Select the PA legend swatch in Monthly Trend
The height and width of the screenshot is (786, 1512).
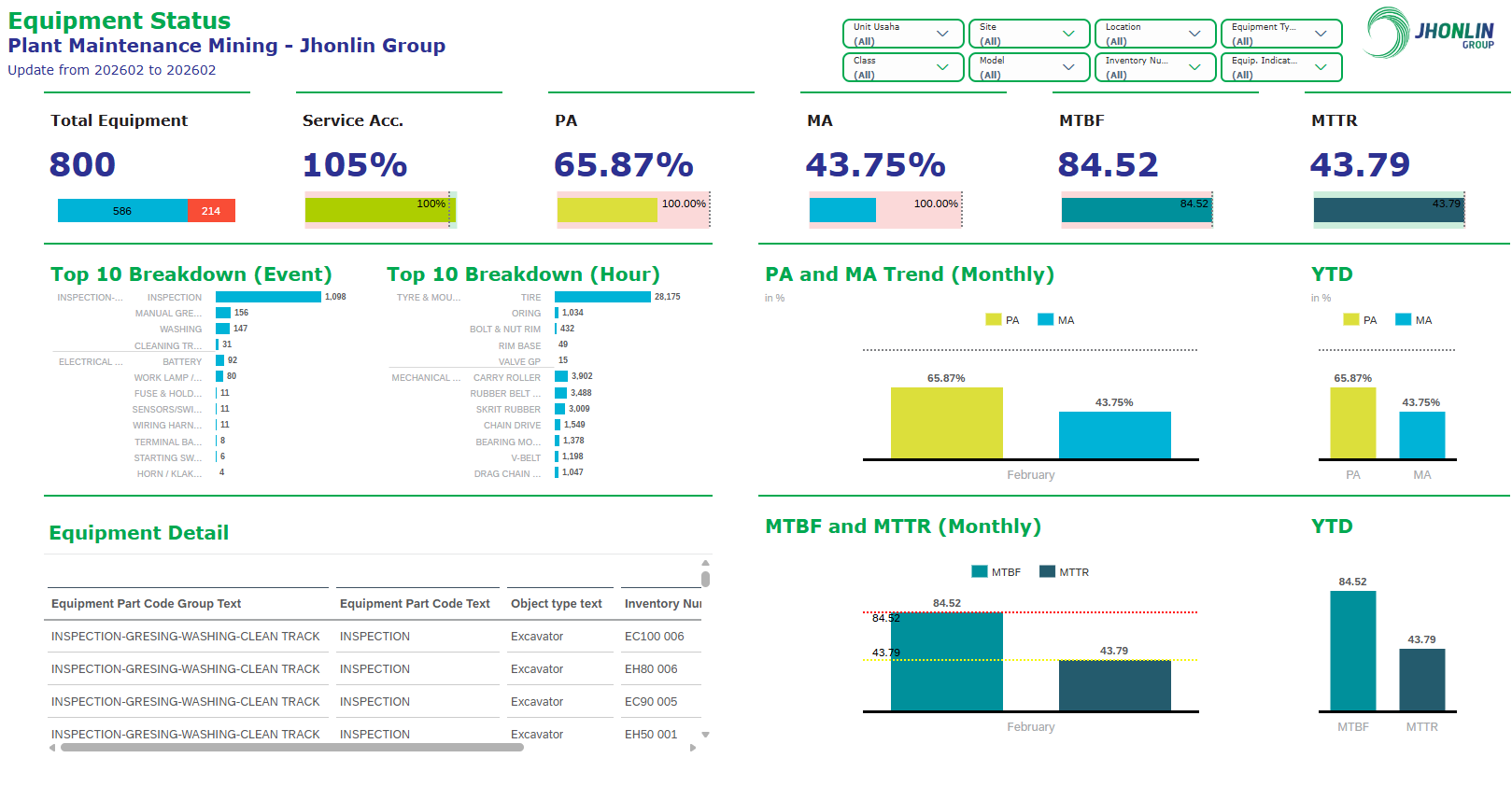994,319
